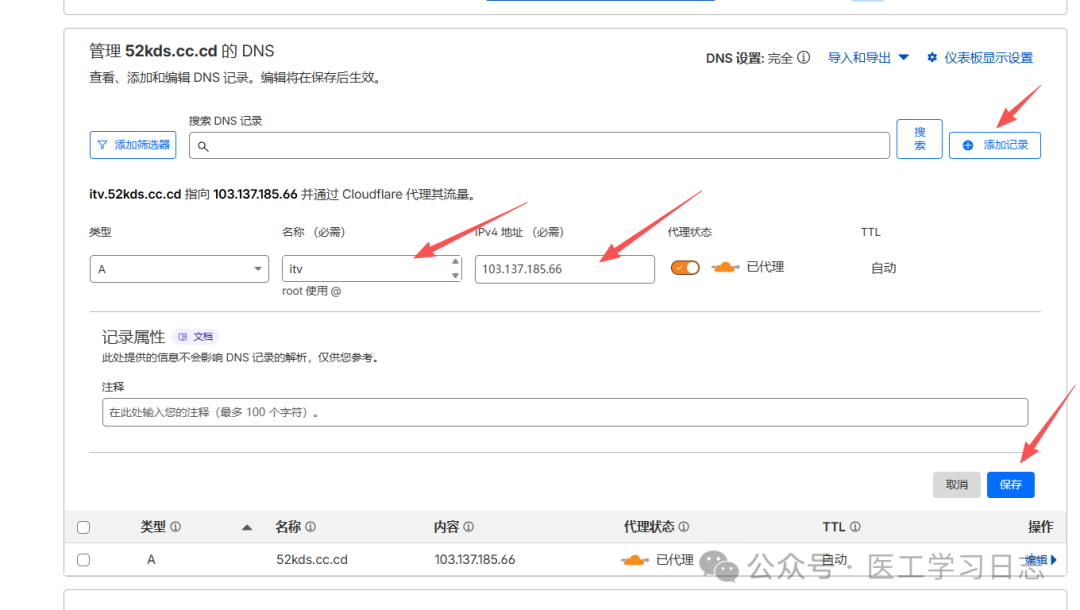Click 取消 to cancel the record edit
The image size is (1080, 610).
click(x=956, y=485)
